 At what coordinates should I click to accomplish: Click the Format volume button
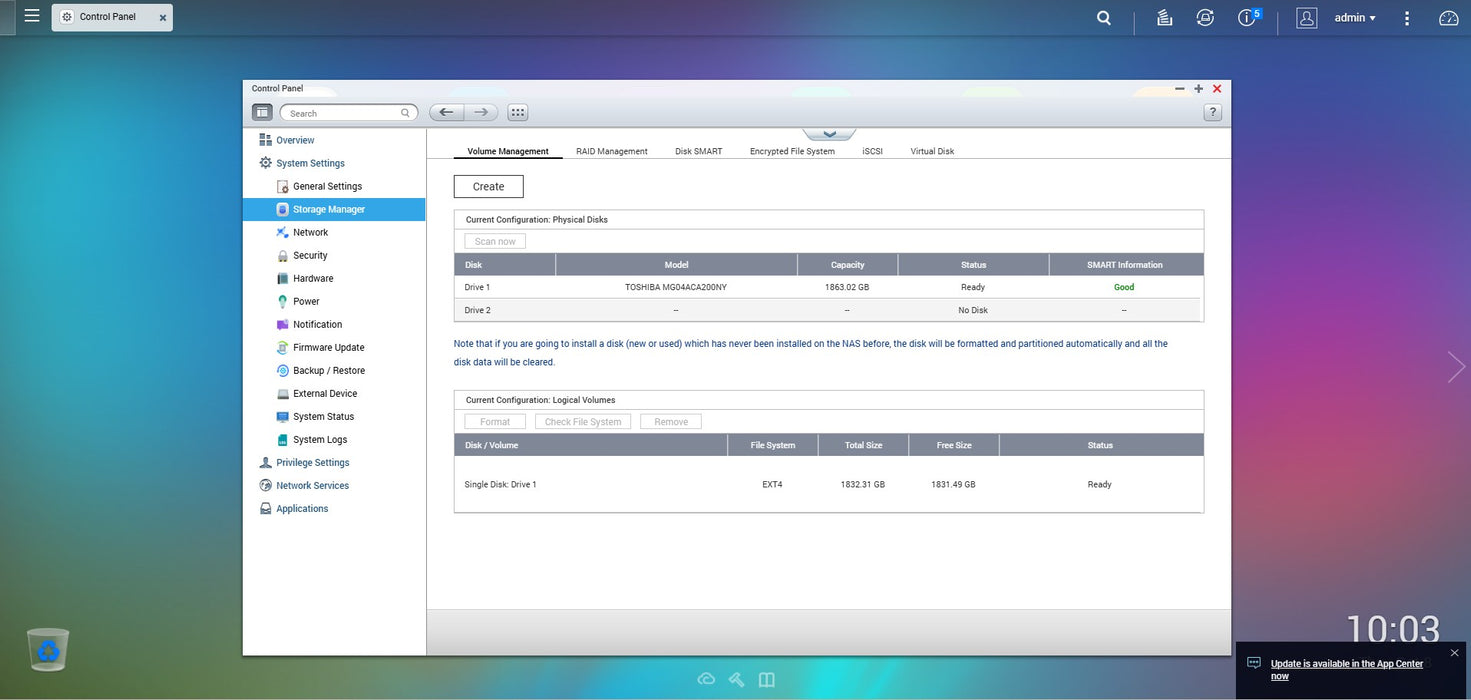pyautogui.click(x=495, y=422)
